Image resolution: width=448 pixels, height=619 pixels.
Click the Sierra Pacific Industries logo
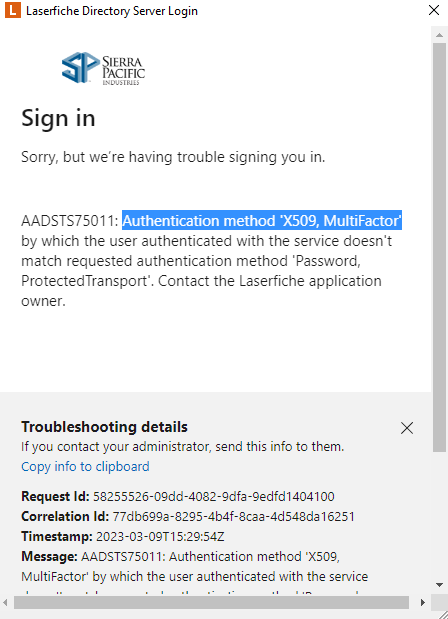(x=103, y=68)
